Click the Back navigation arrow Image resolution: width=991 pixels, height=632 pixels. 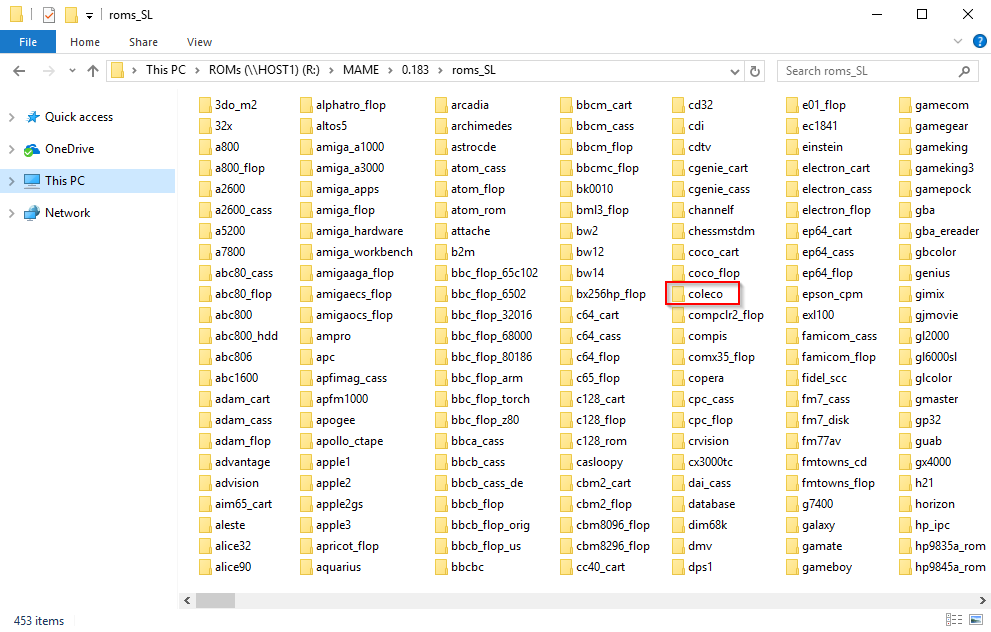[19, 71]
